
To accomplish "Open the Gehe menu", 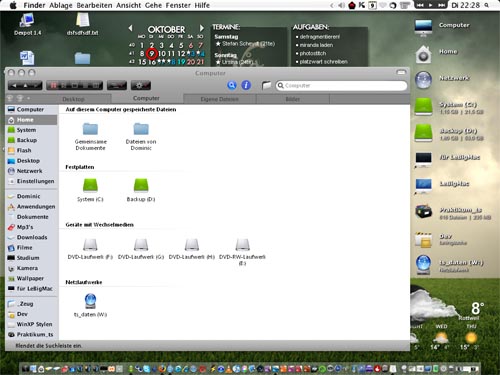I will pos(153,5).
